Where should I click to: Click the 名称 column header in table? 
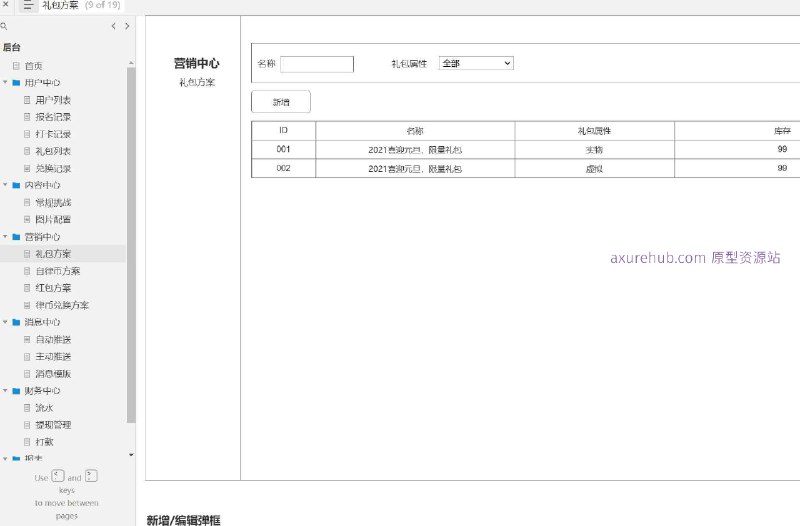click(415, 131)
